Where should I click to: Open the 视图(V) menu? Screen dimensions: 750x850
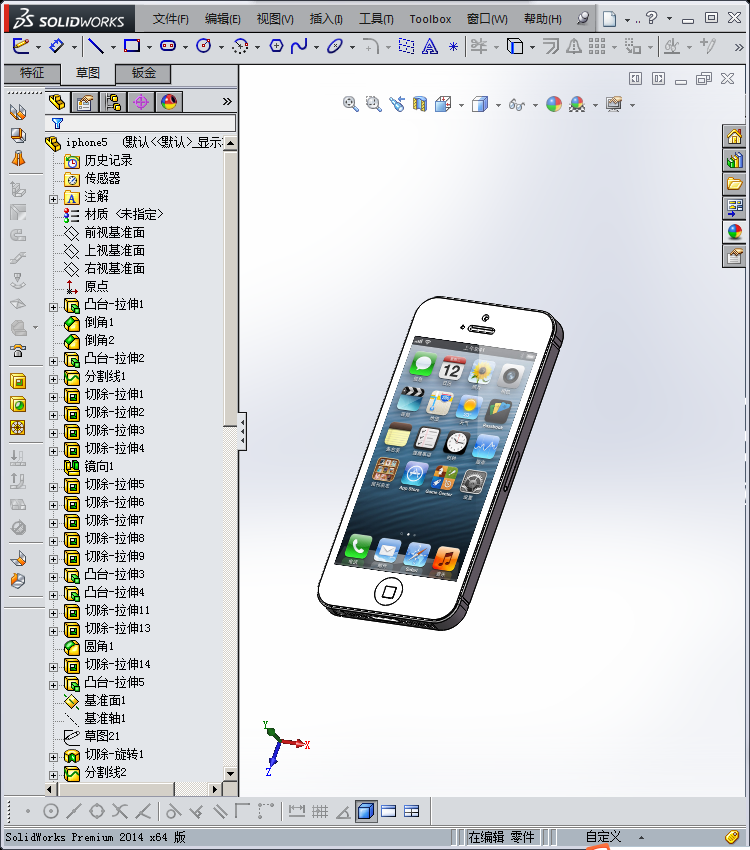275,19
